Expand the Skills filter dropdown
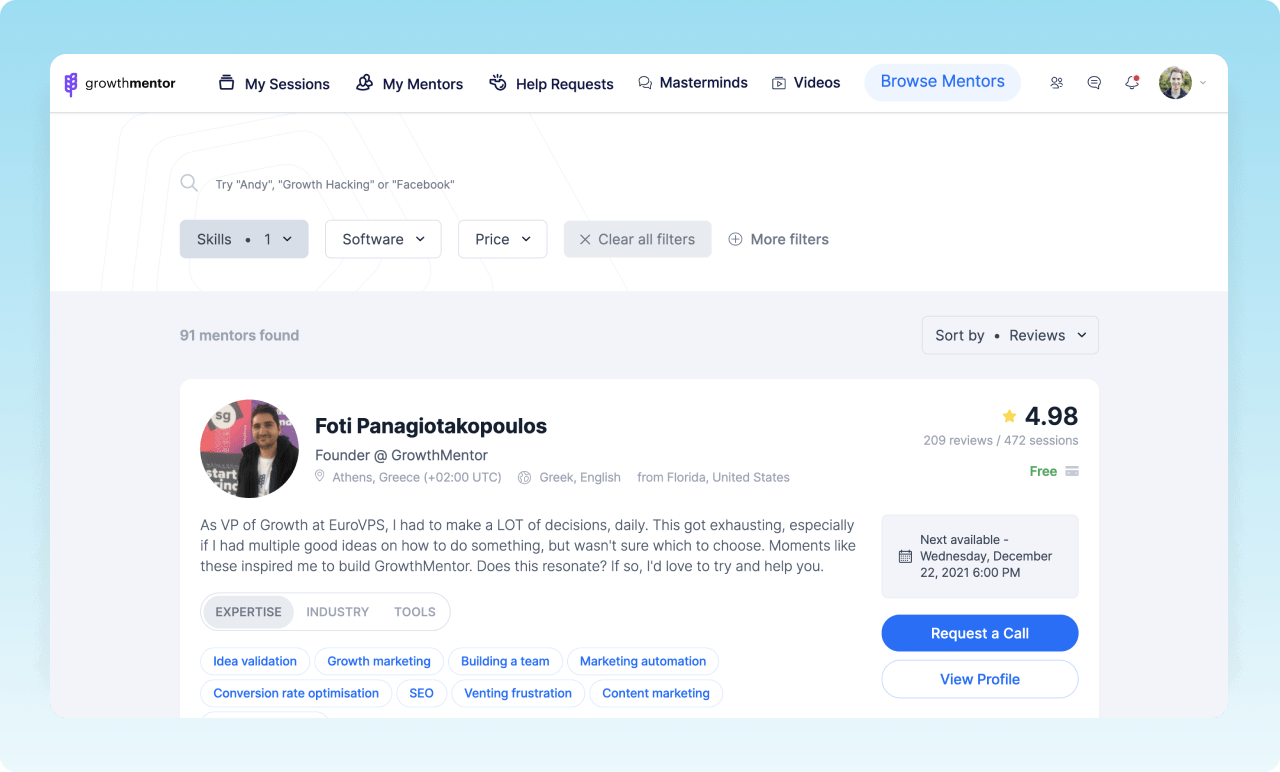This screenshot has height=772, width=1280. click(244, 239)
